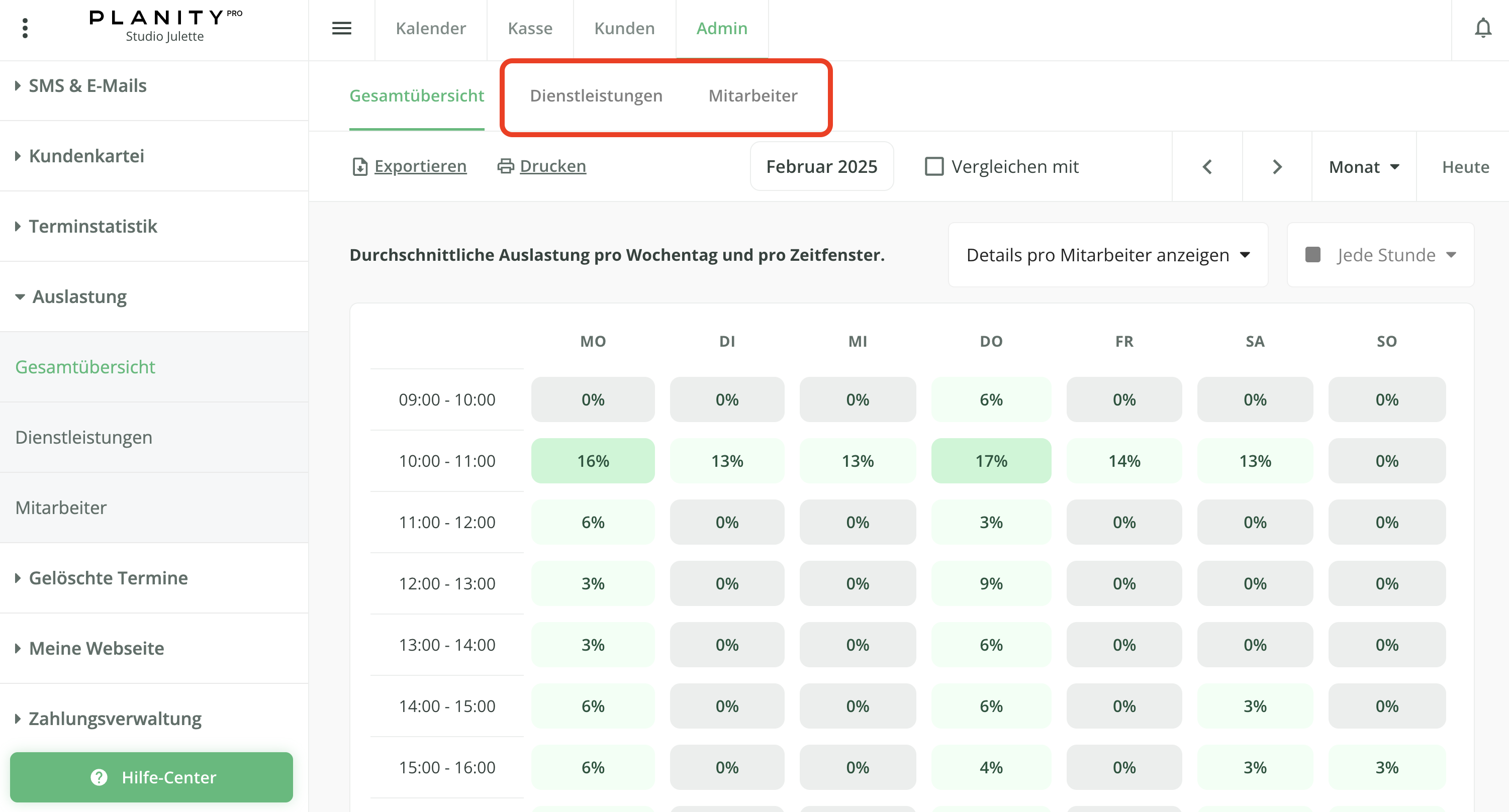
Task: Click the export file icon
Action: pos(360,167)
